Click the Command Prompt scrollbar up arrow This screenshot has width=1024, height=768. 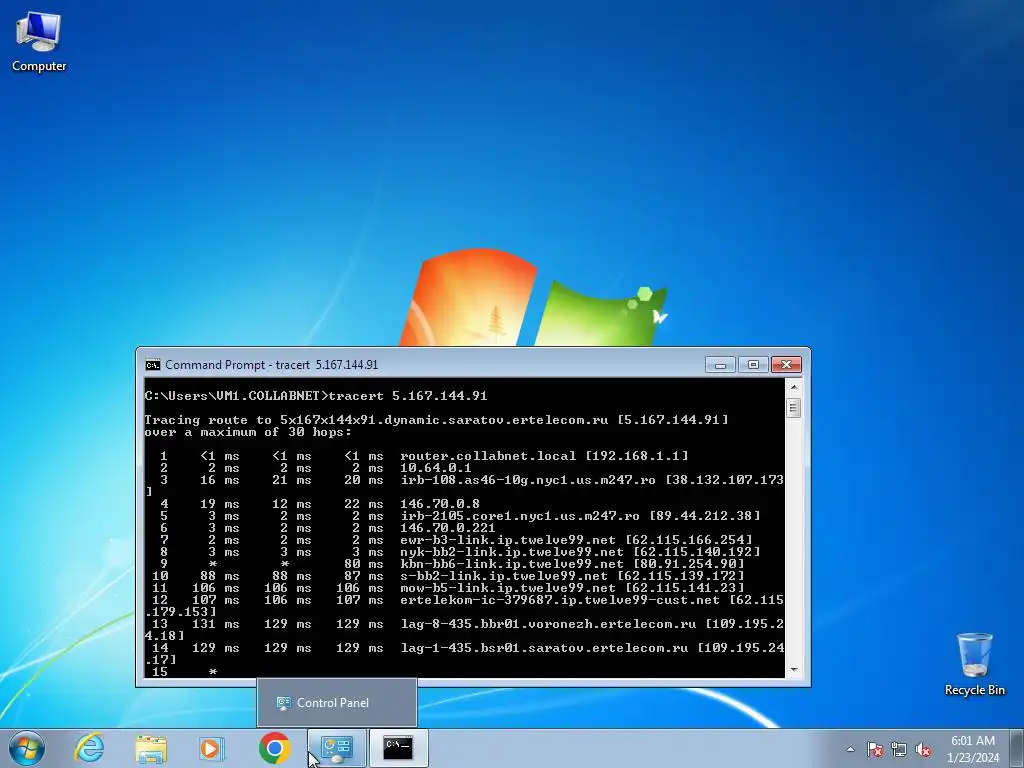click(794, 387)
